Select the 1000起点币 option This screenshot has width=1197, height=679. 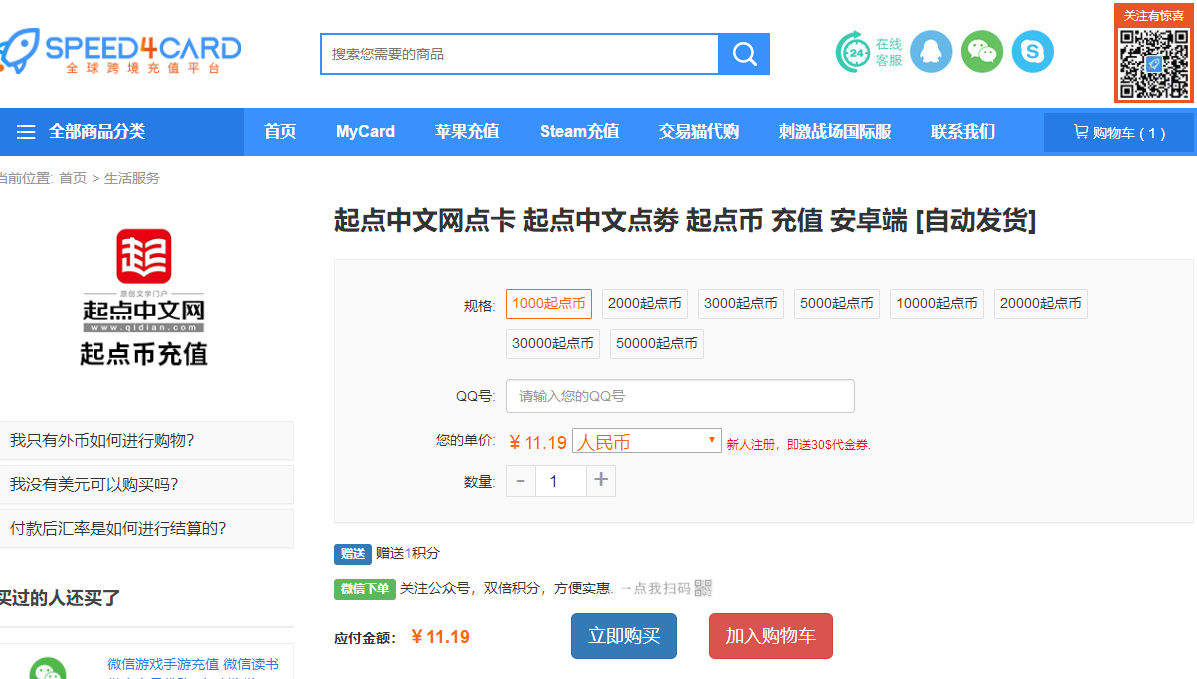[549, 303]
